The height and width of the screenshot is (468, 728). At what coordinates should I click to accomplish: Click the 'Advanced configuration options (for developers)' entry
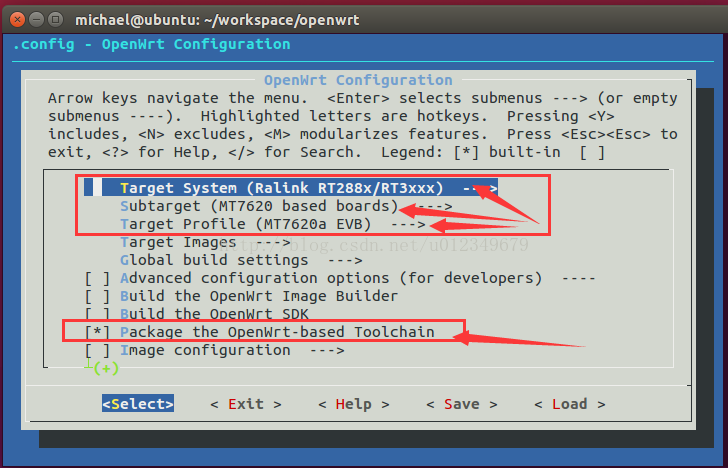coord(331,279)
